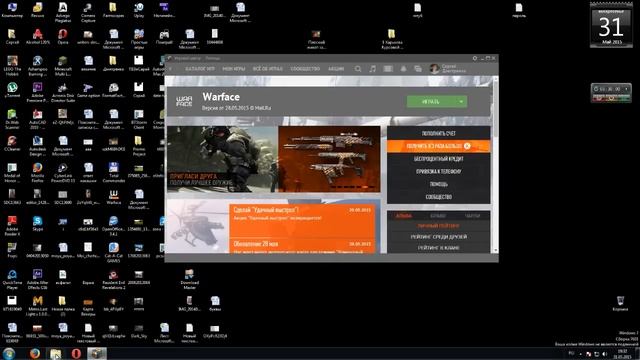Click the orange weapons promo banner
This screenshot has width=640, height=360.
click(329, 159)
